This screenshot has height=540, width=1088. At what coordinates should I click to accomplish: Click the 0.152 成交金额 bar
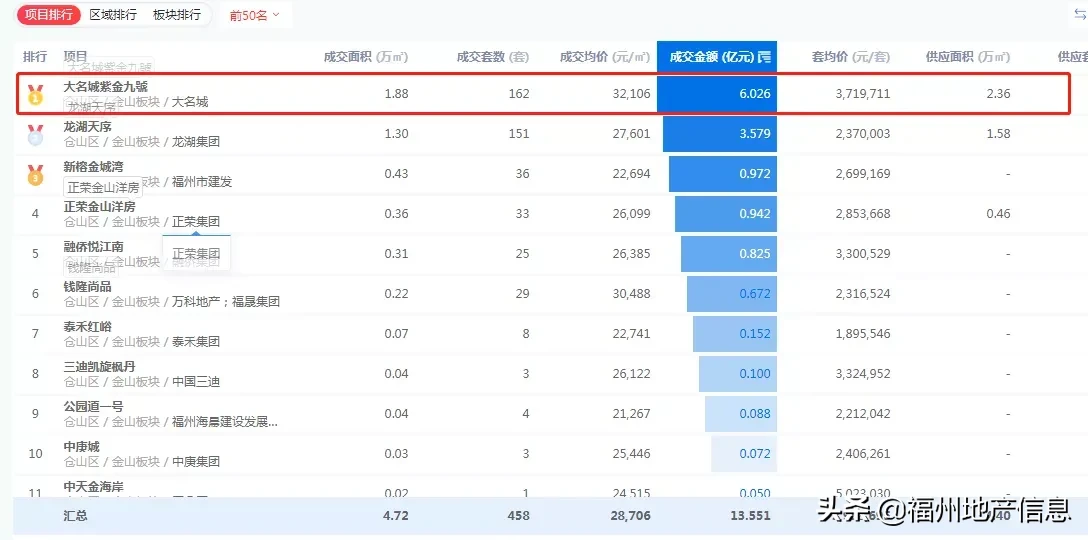(x=735, y=334)
